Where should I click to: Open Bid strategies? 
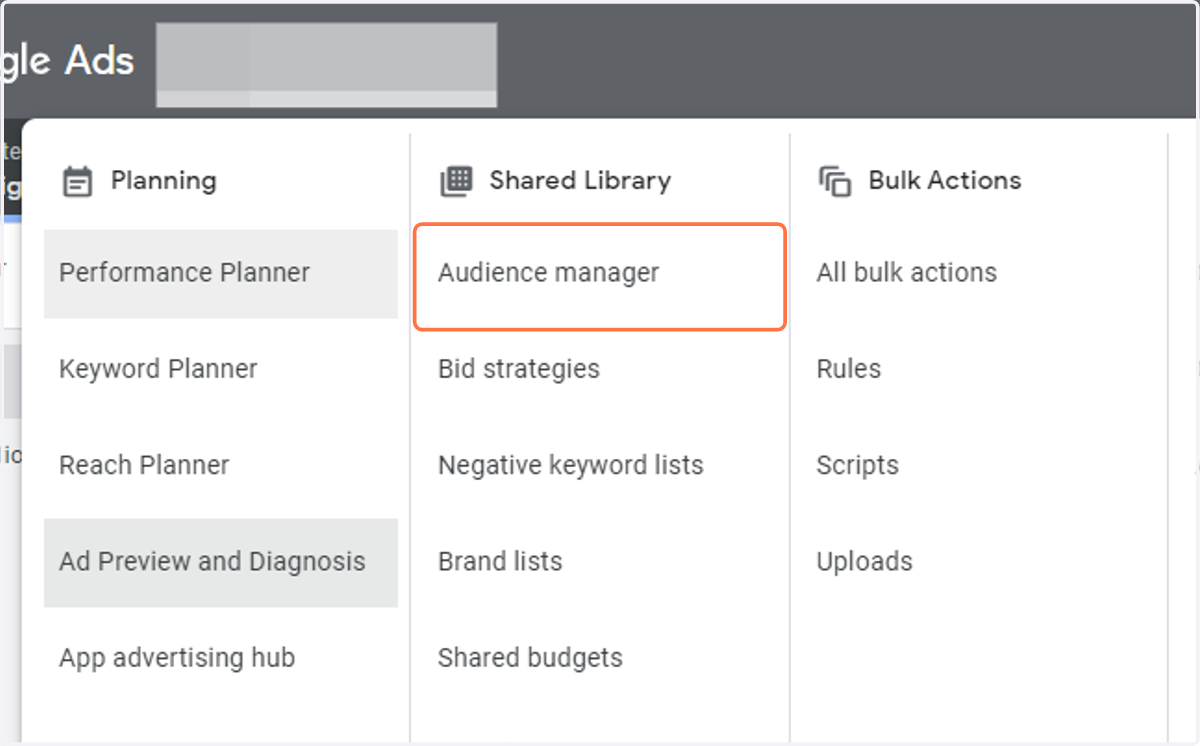coord(519,369)
